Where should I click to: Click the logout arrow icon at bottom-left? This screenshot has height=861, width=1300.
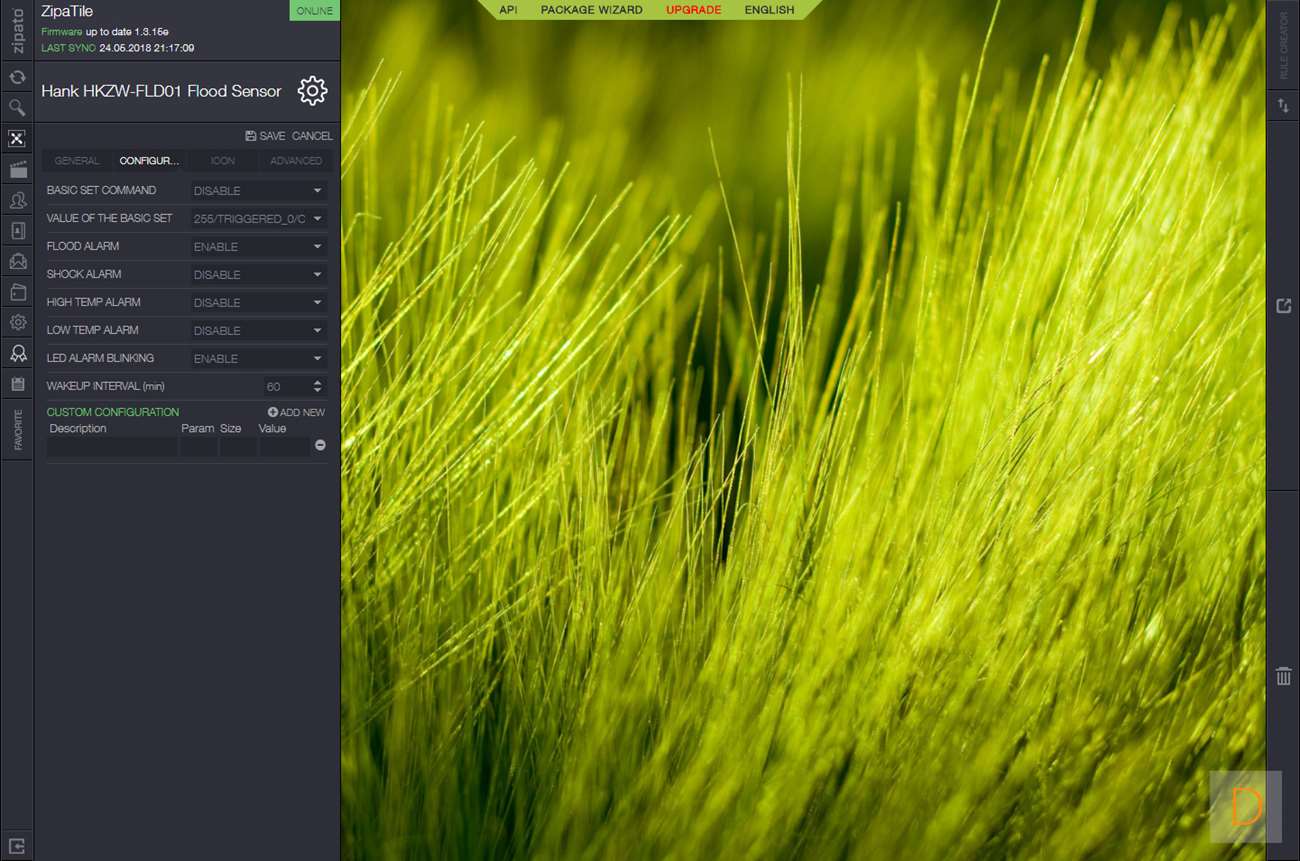[17, 845]
